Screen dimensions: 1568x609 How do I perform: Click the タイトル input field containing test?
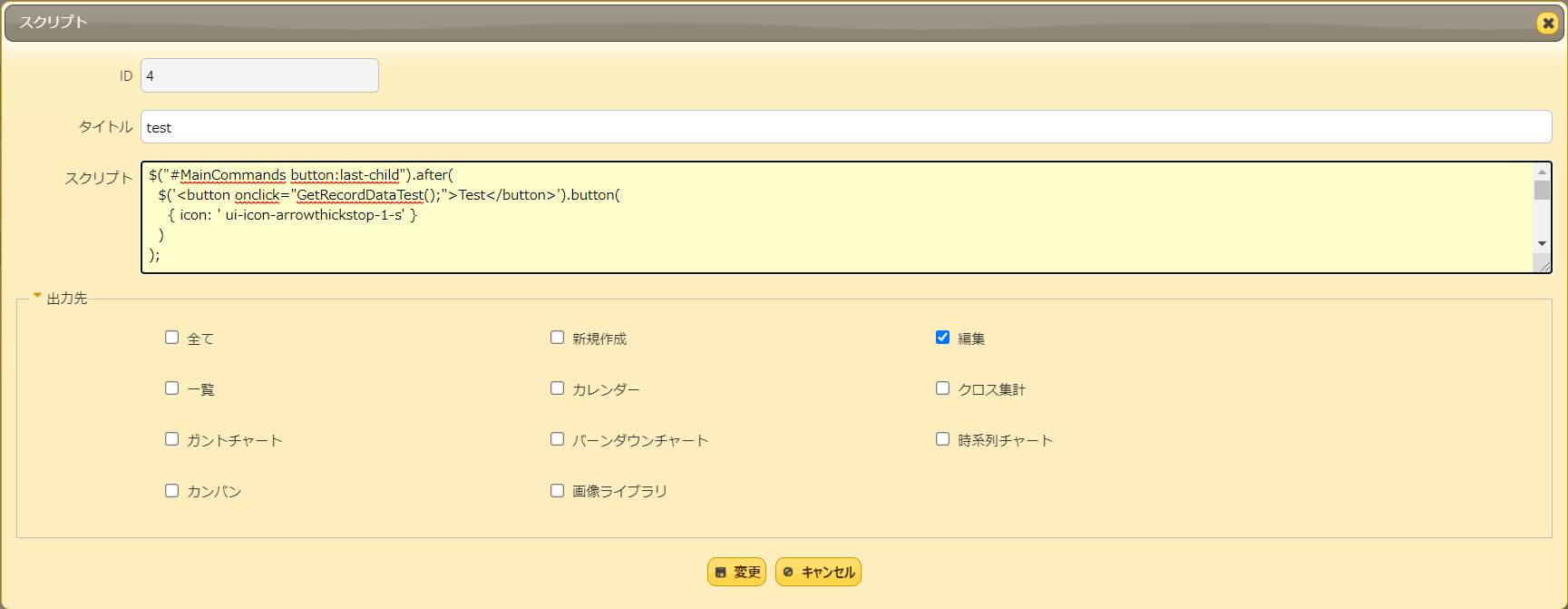tap(846, 127)
